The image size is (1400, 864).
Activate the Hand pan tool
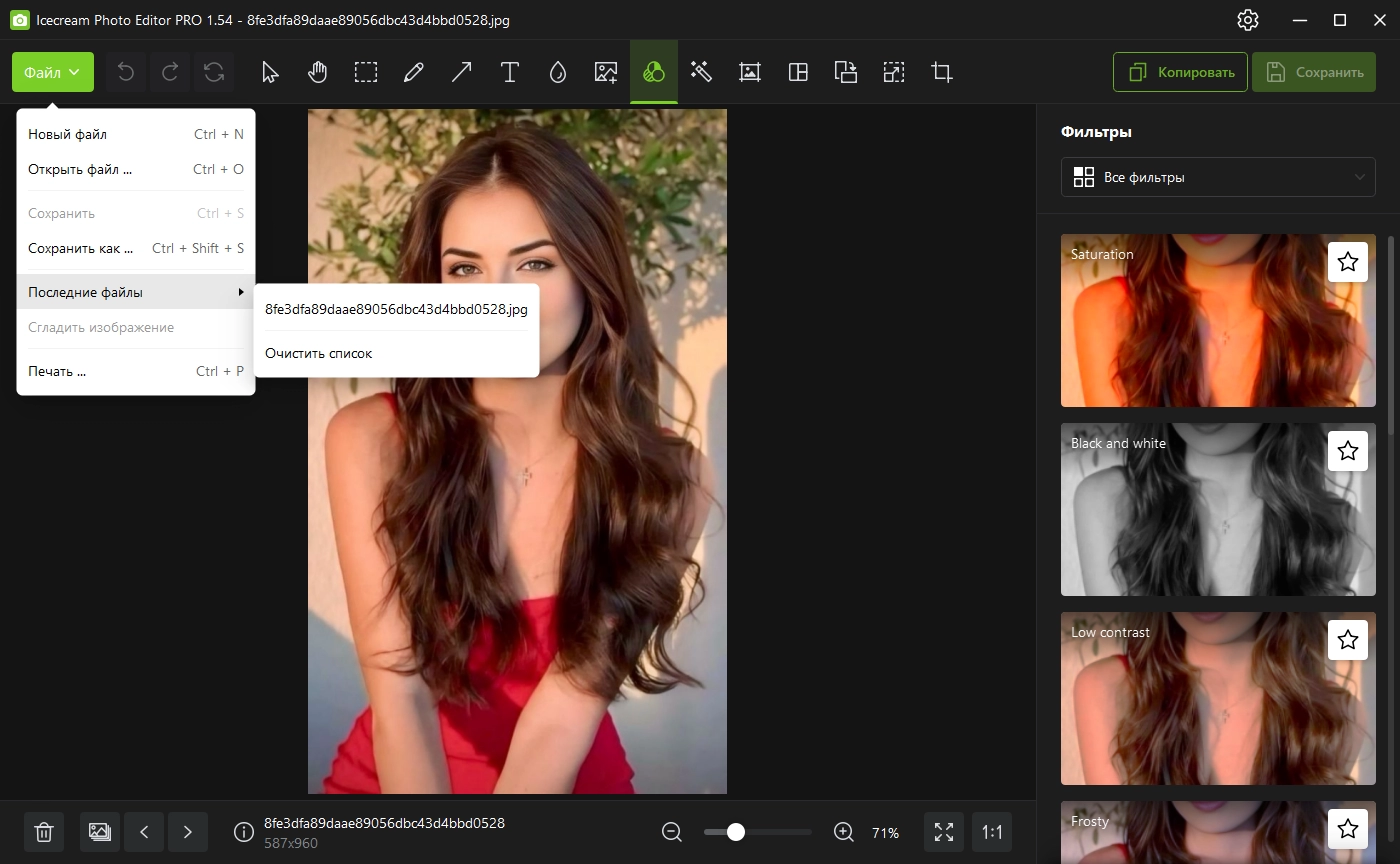(318, 72)
